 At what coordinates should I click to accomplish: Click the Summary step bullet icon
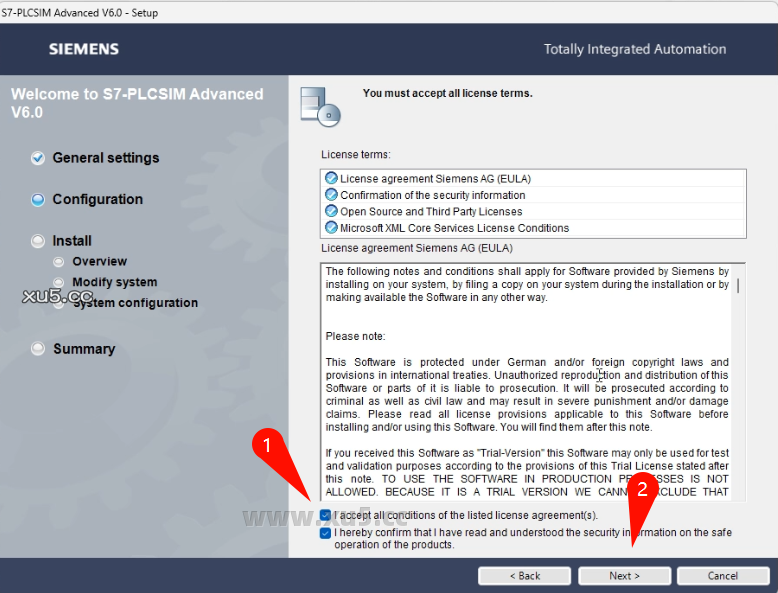pos(38,349)
